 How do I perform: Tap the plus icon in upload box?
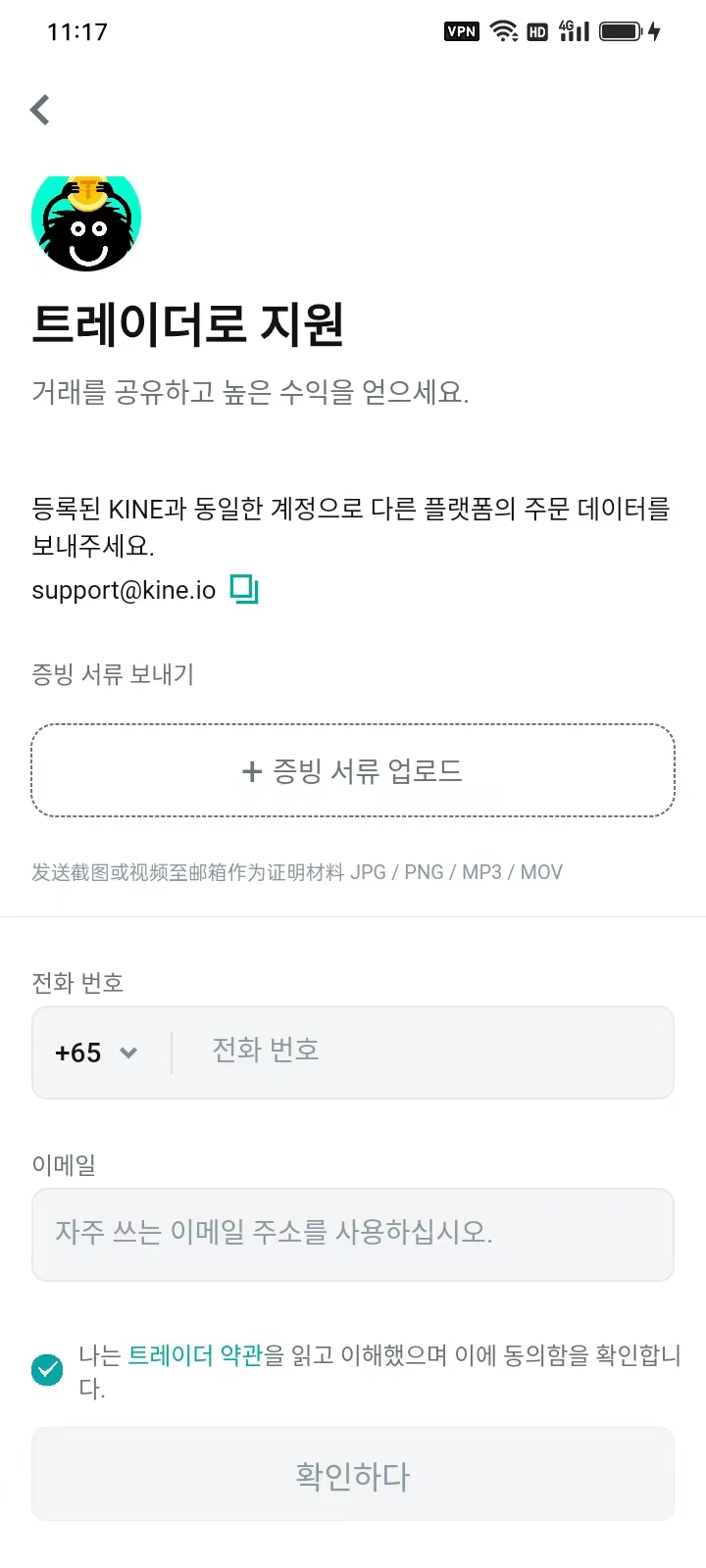point(252,772)
